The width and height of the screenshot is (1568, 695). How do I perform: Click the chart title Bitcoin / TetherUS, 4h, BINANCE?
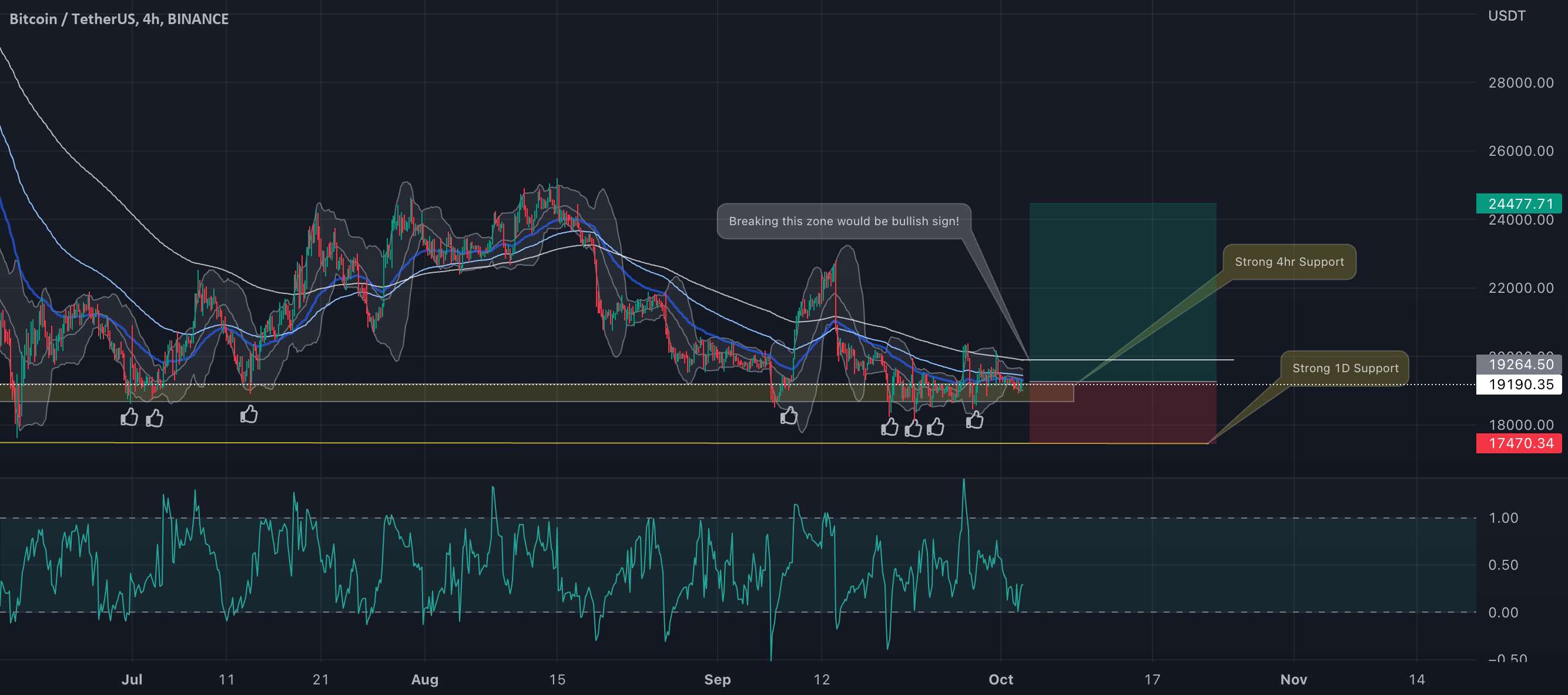119,19
